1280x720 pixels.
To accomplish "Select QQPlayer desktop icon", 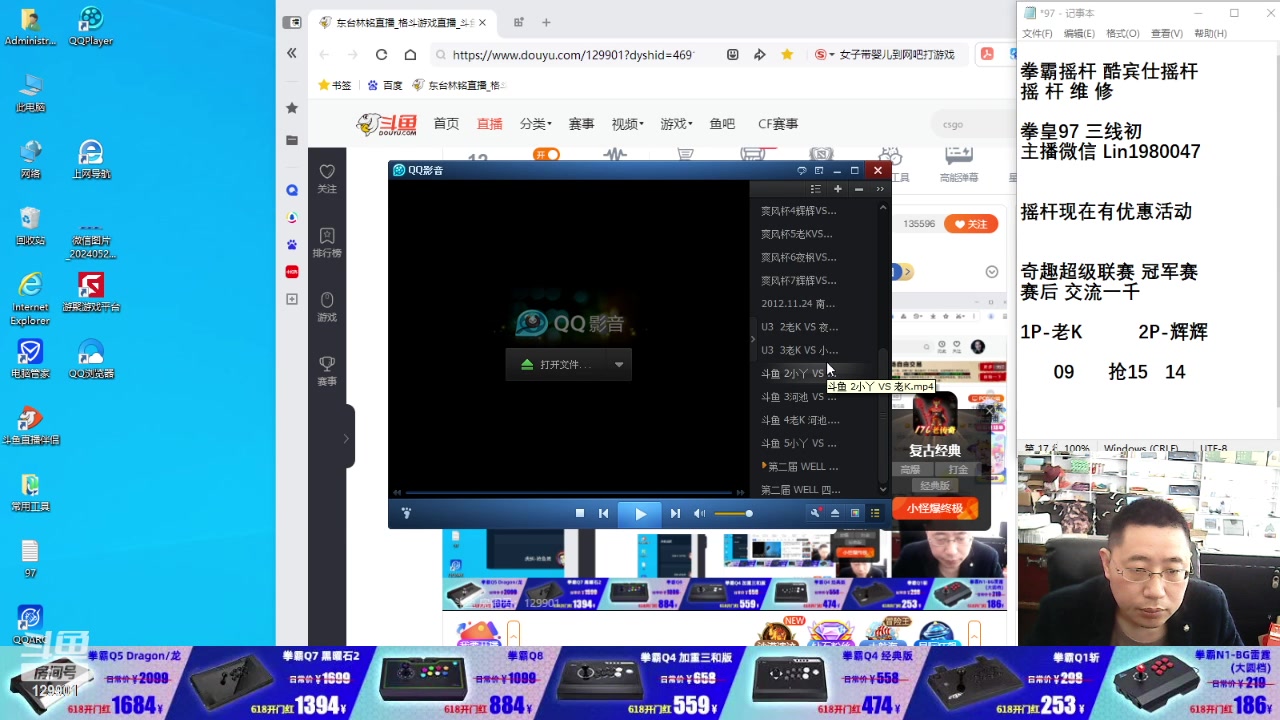I will coord(91,27).
